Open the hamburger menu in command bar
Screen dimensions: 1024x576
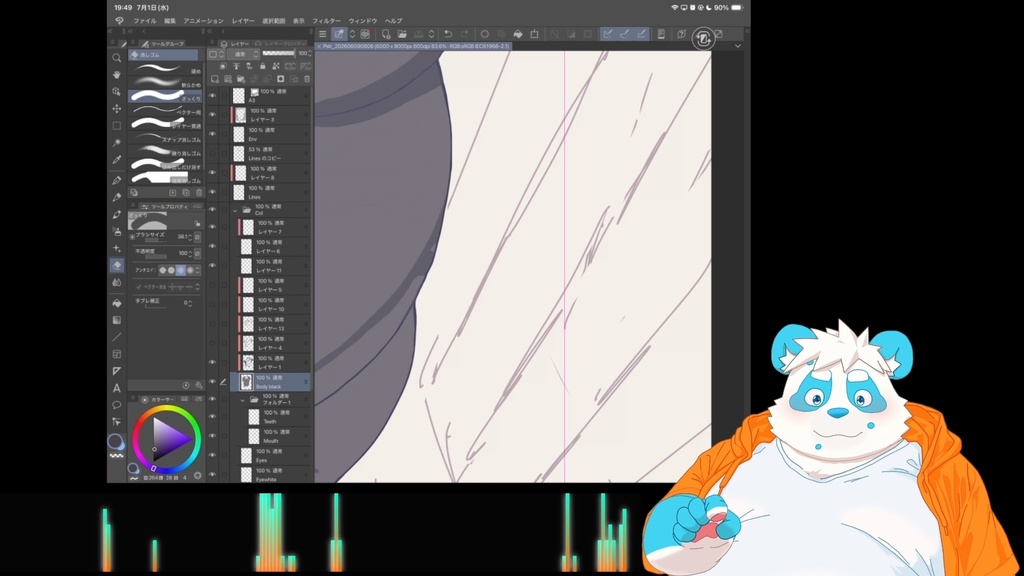323,34
